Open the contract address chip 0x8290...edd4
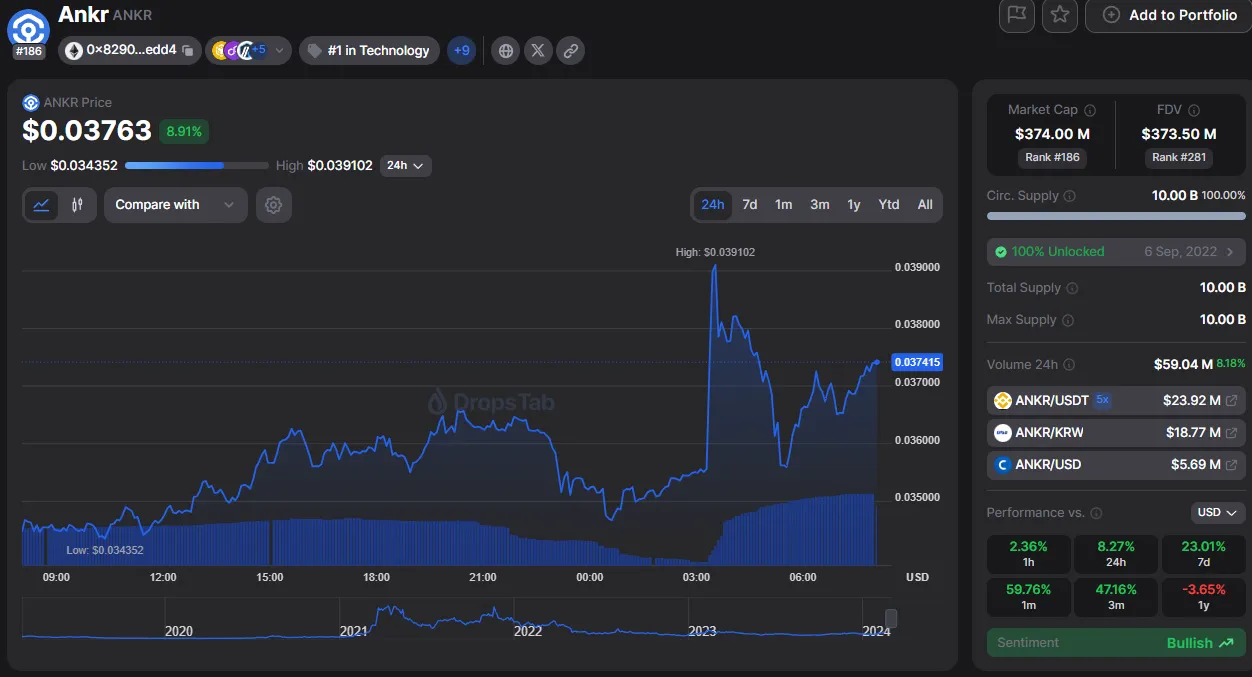 click(x=130, y=50)
